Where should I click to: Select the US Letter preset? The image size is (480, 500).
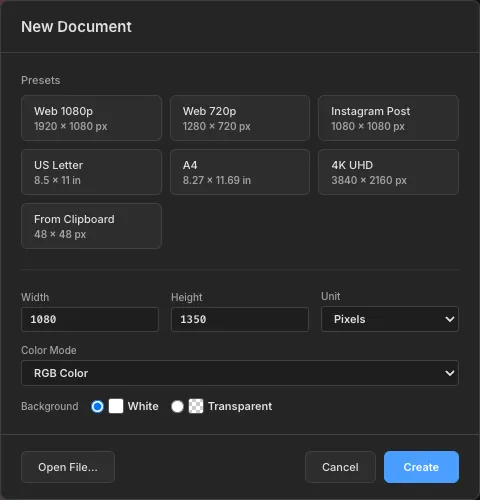[91, 172]
